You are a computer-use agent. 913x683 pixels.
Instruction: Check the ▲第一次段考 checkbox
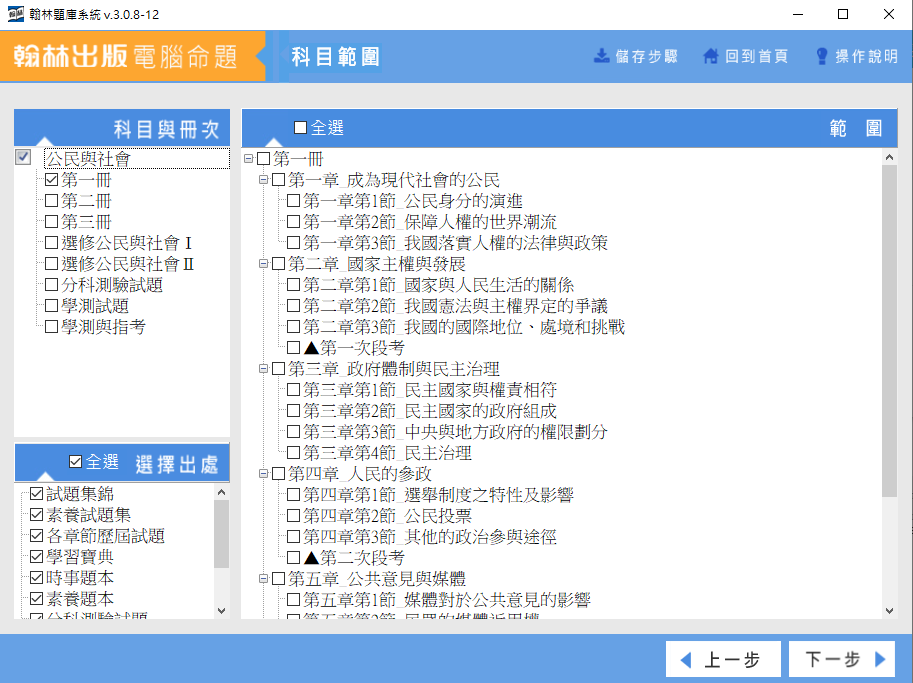[x=293, y=348]
